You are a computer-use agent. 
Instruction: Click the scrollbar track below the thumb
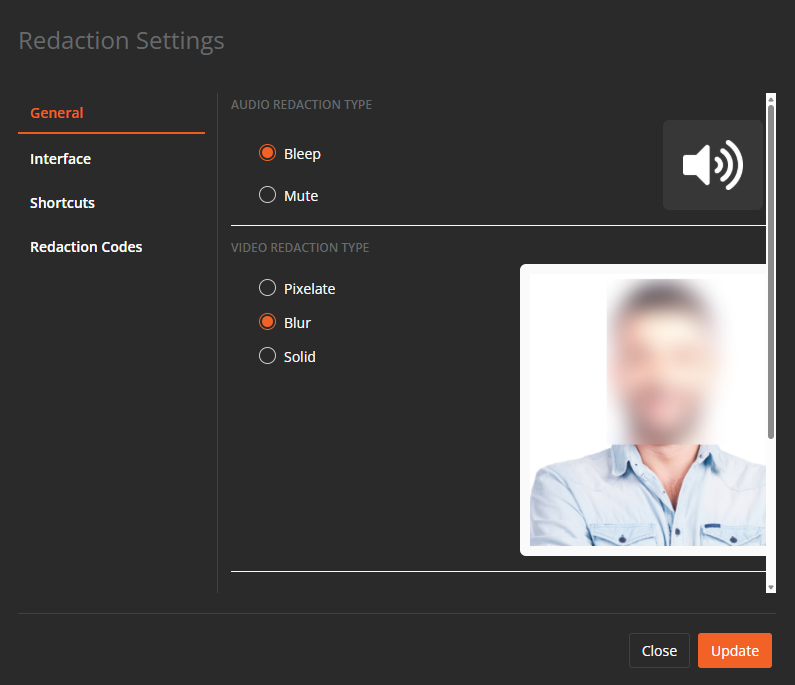(770, 510)
